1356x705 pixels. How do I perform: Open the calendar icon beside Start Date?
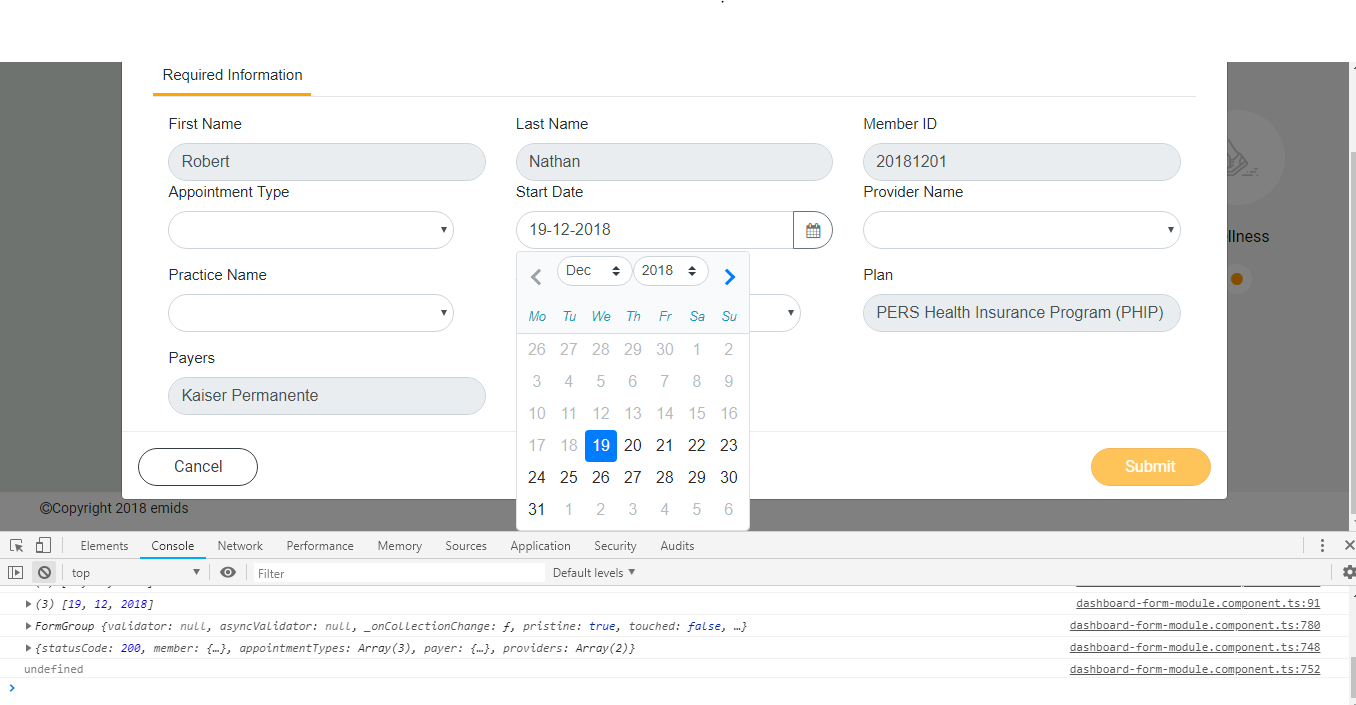[x=812, y=229]
